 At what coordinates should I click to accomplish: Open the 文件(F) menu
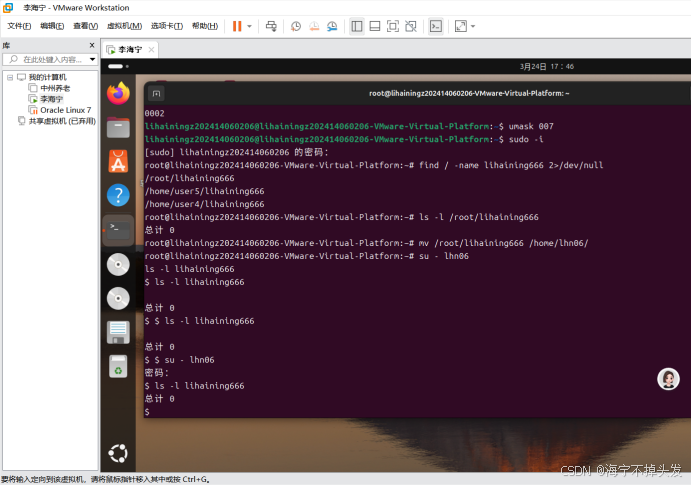coord(19,26)
